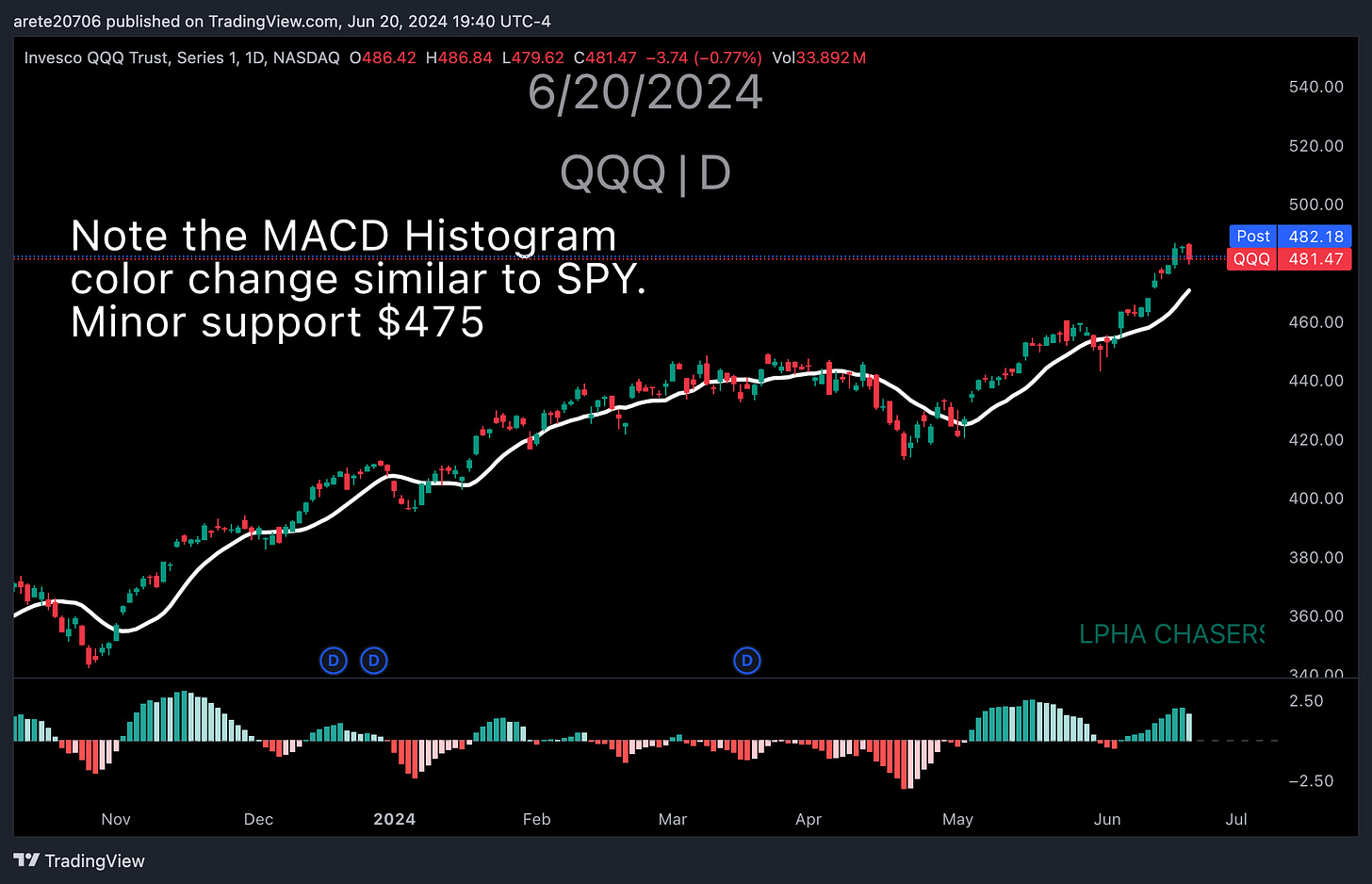The height and width of the screenshot is (884, 1372).
Task: Click the '6/20/2024' date watermark text
Action: pos(645,92)
